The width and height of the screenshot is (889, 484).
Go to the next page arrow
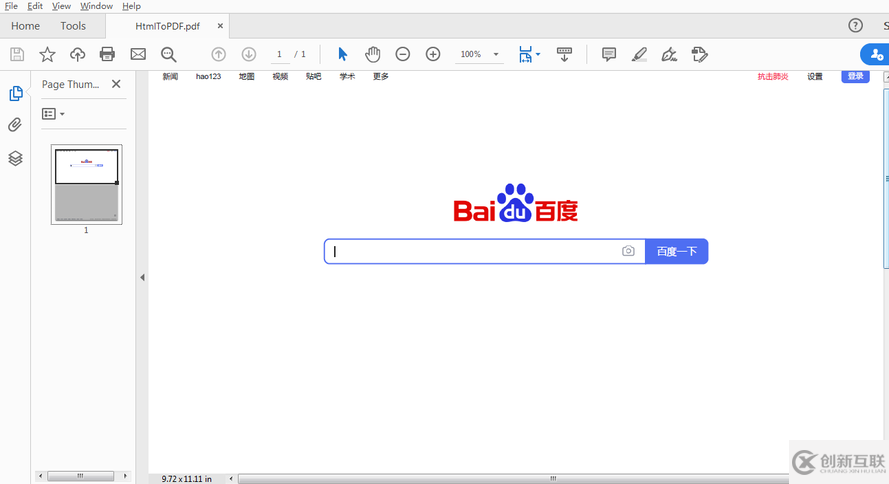point(248,54)
